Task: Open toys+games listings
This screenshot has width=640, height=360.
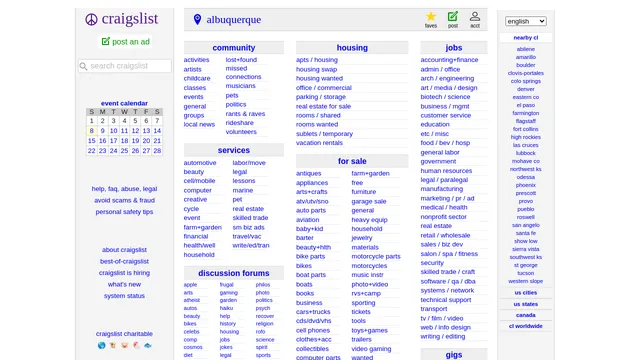Action: point(369,331)
